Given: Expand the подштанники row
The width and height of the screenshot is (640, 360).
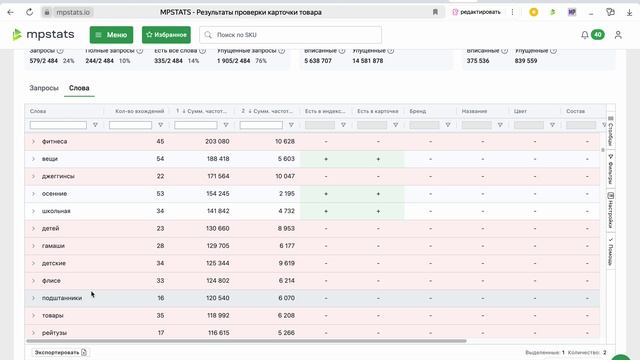Looking at the screenshot, I should point(33,298).
